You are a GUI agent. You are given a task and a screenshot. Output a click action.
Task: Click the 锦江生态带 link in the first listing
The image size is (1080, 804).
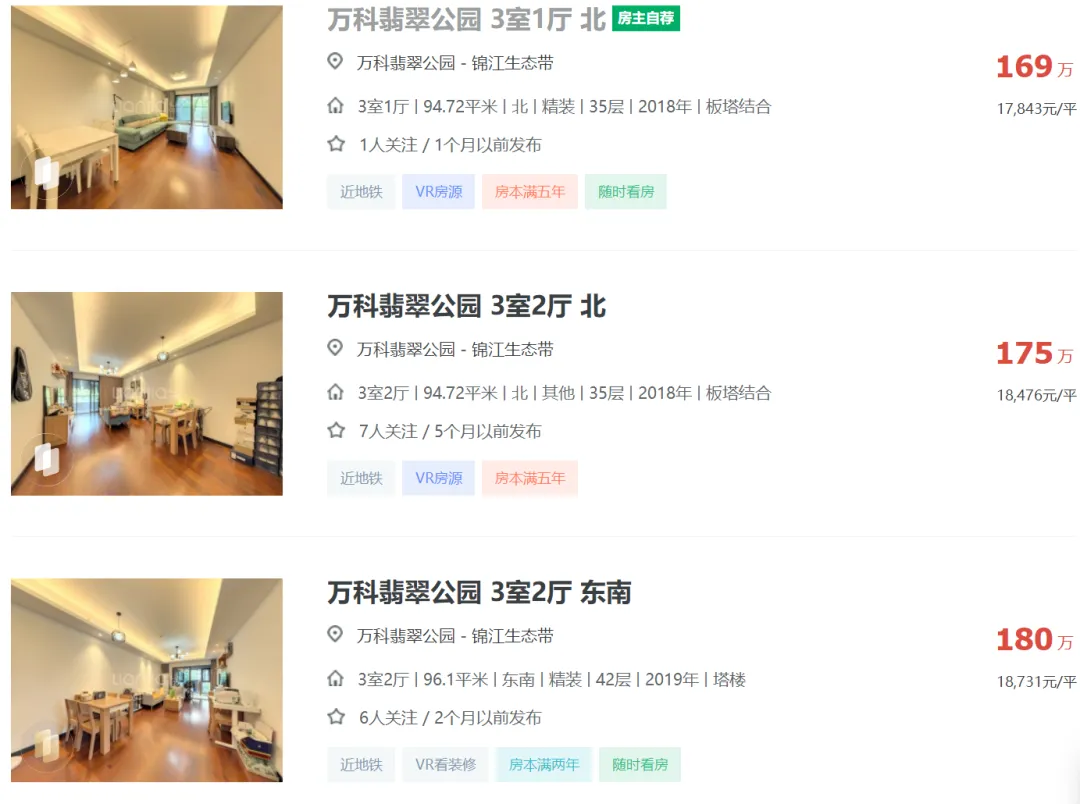tap(512, 63)
